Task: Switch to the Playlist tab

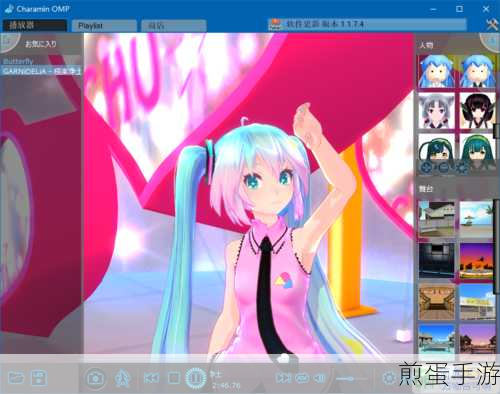Action: [x=104, y=26]
